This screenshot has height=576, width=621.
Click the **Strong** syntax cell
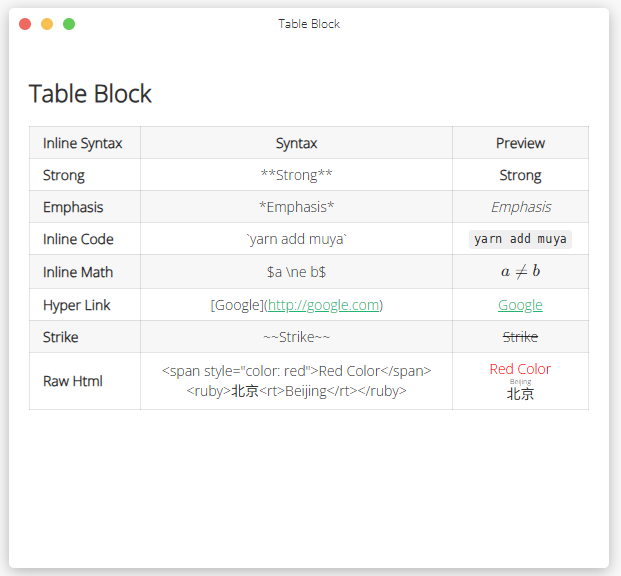(x=296, y=175)
